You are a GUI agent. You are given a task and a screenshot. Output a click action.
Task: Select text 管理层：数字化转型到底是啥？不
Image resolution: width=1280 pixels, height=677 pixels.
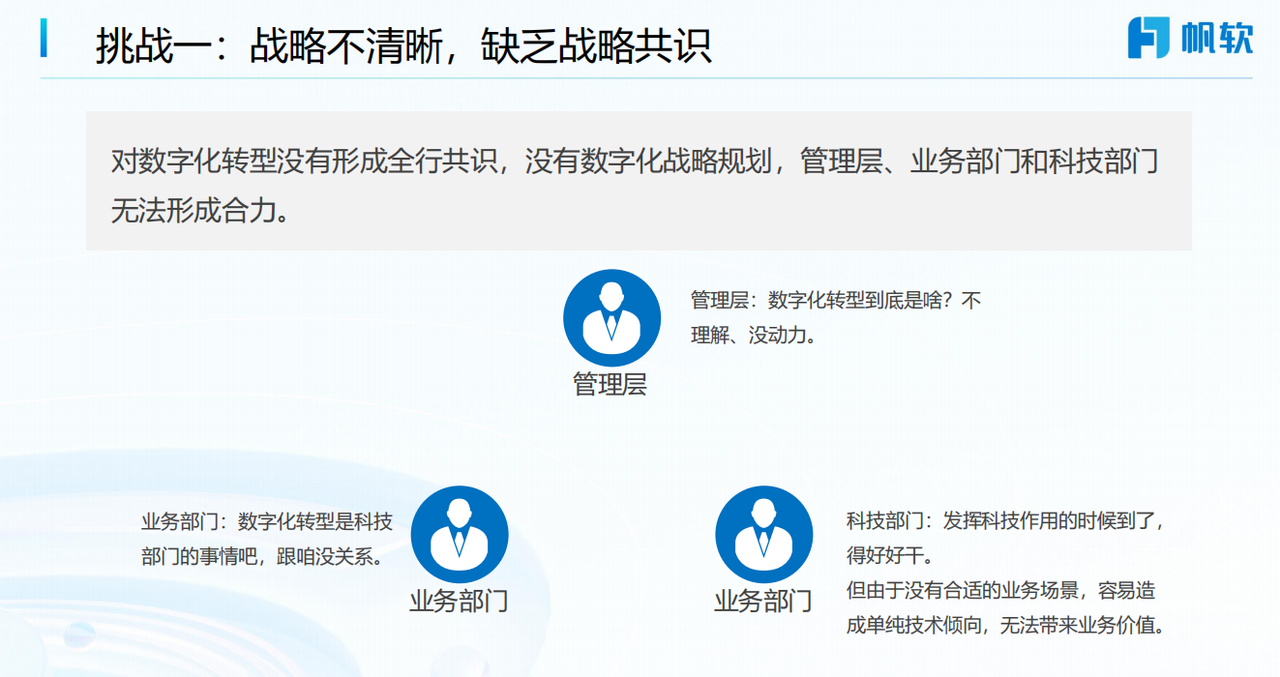pyautogui.click(x=836, y=300)
